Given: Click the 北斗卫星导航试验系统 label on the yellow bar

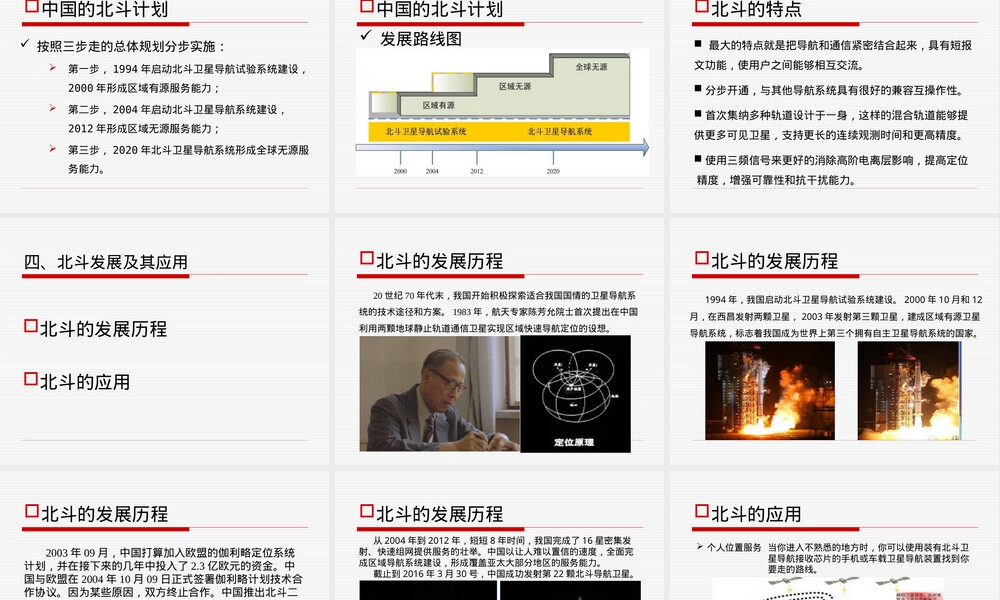Looking at the screenshot, I should coord(425,131).
